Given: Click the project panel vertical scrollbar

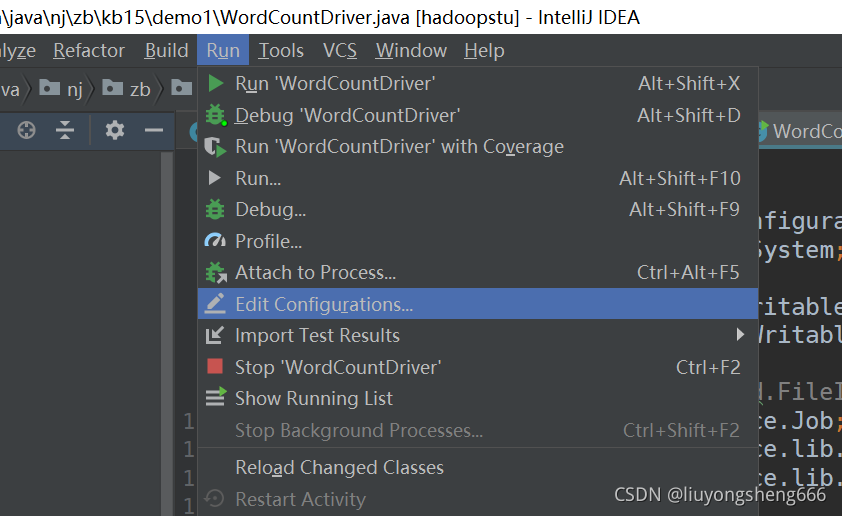Looking at the screenshot, I should (167, 333).
